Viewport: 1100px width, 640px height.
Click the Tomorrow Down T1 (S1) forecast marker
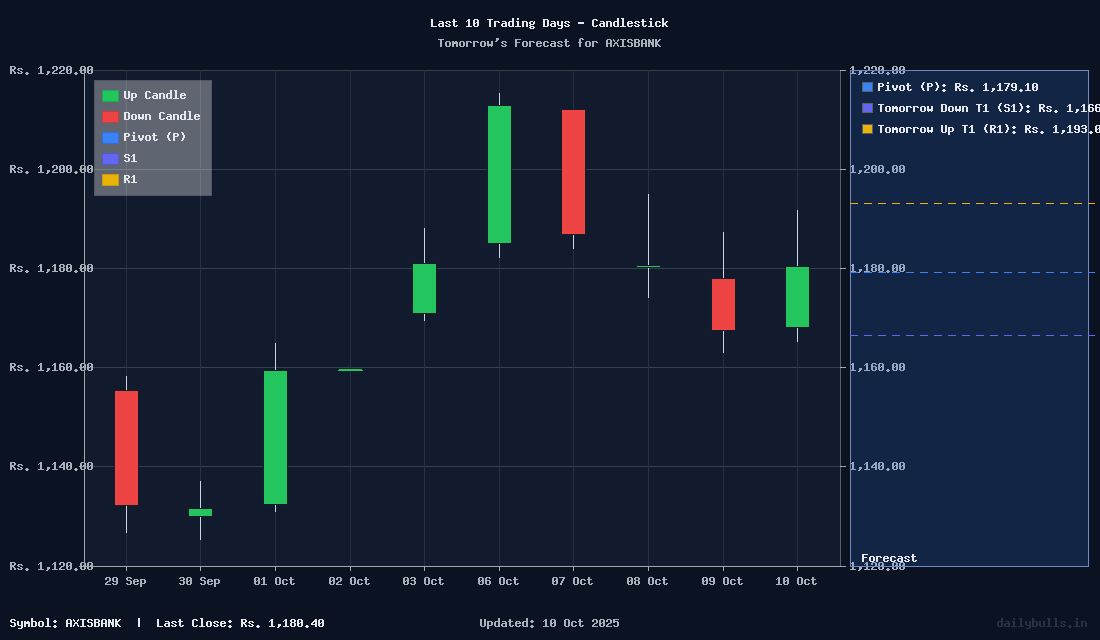click(x=867, y=108)
